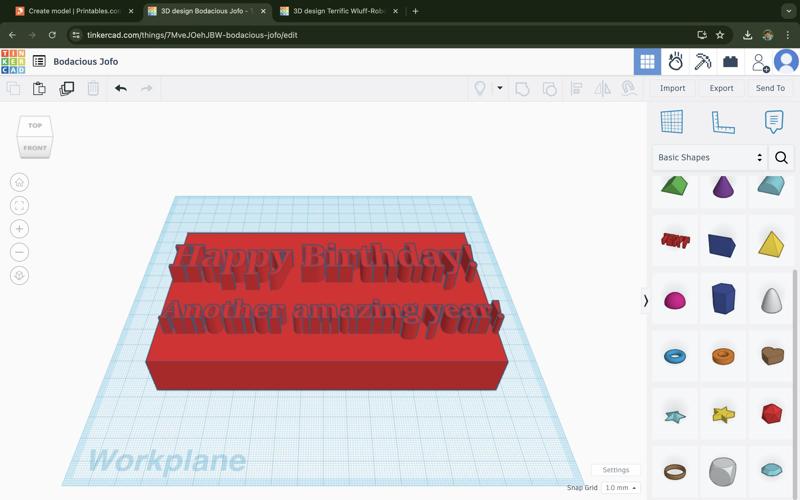Select the yellow star shape

pos(723,414)
